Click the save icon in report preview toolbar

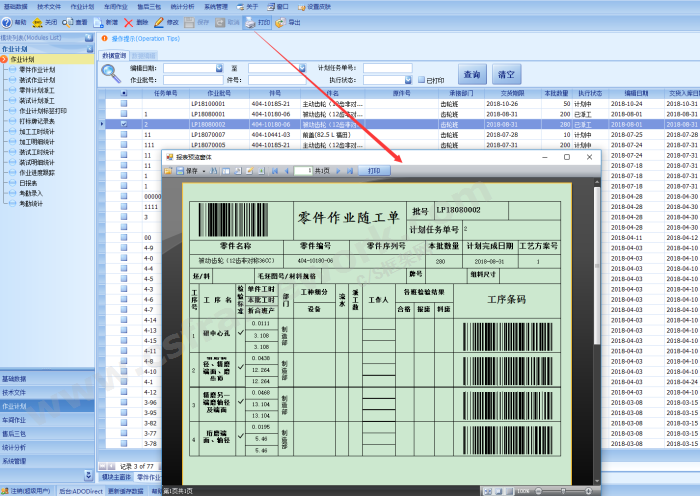pyautogui.click(x=179, y=171)
